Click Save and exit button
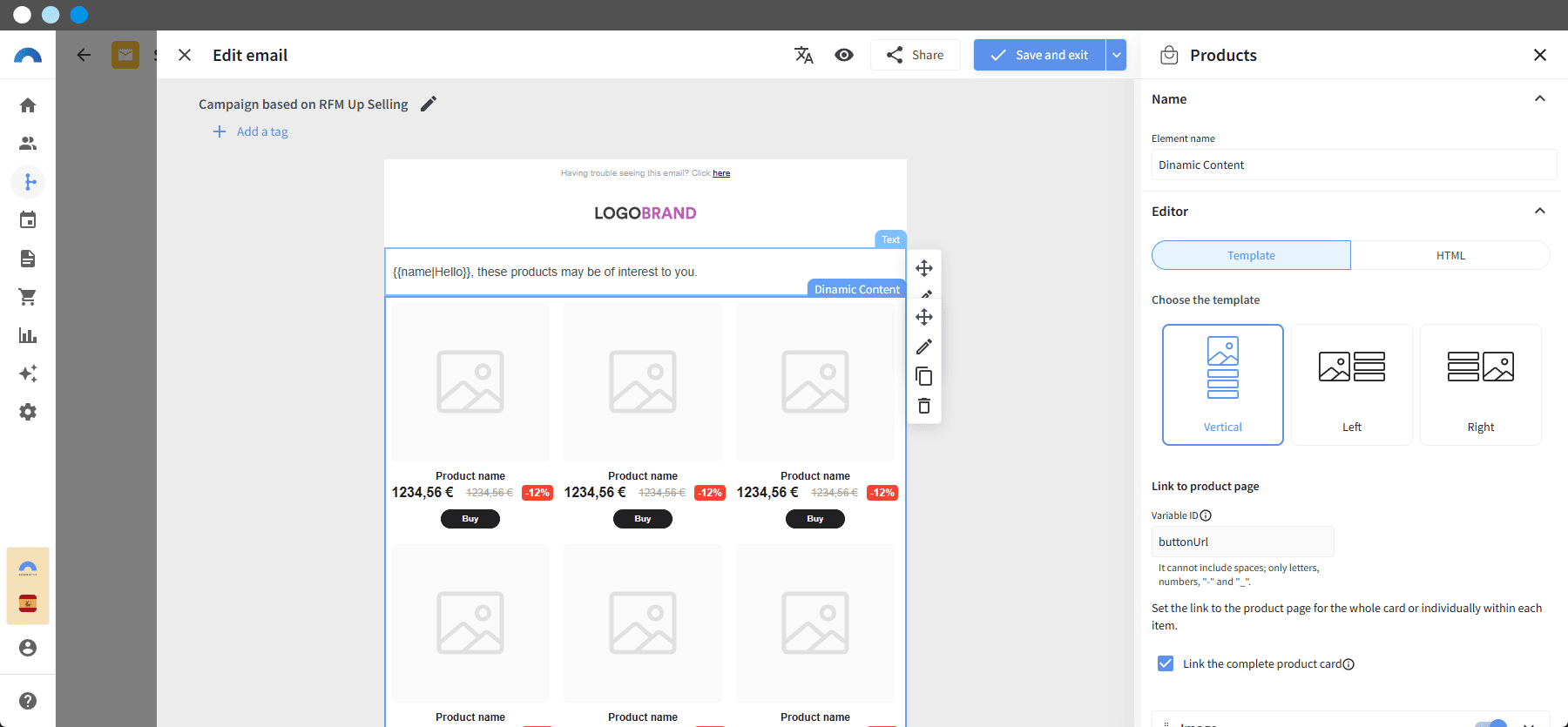Image resolution: width=1568 pixels, height=727 pixels. click(1039, 55)
